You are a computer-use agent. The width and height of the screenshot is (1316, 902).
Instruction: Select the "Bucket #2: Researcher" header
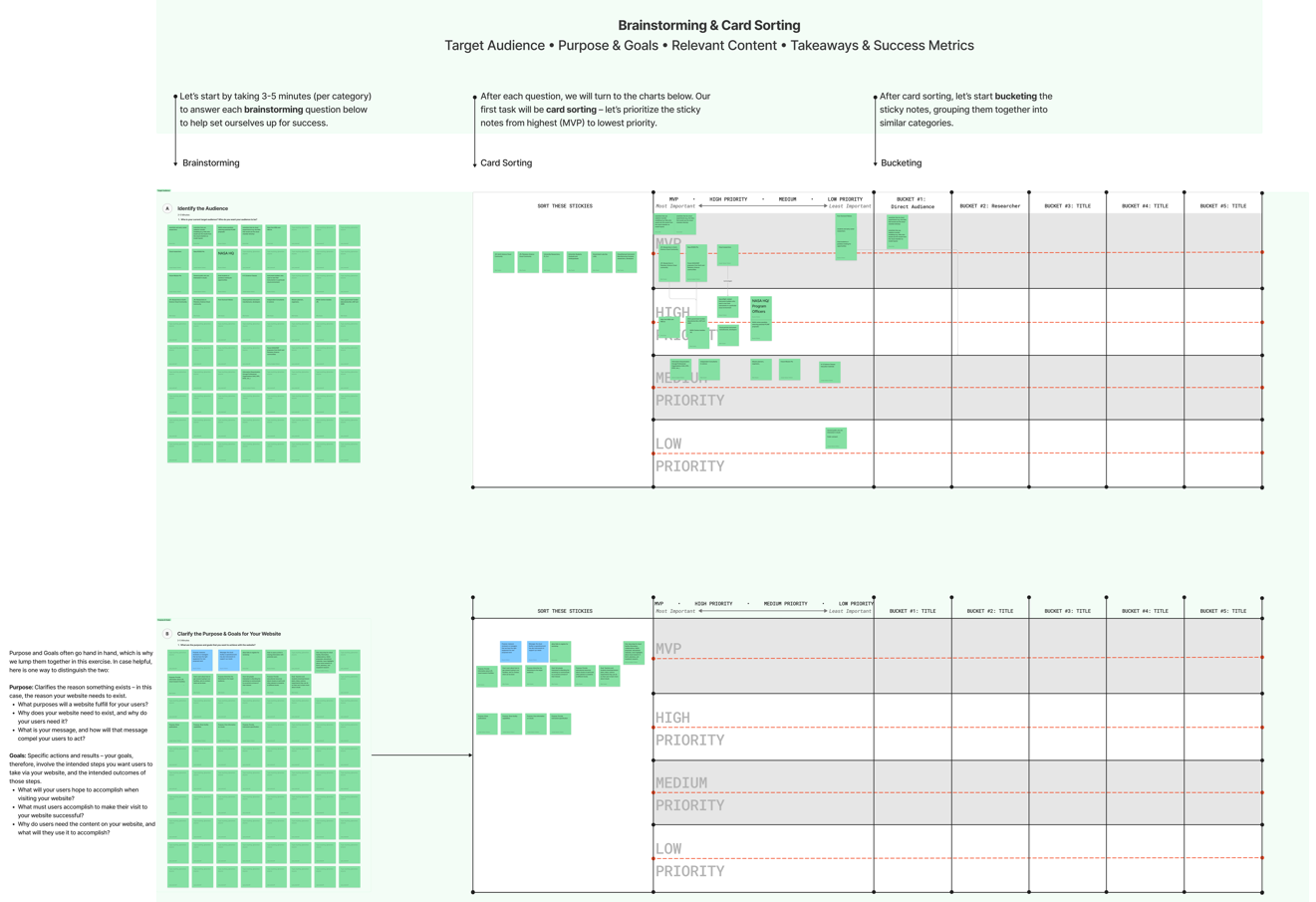pyautogui.click(x=991, y=205)
